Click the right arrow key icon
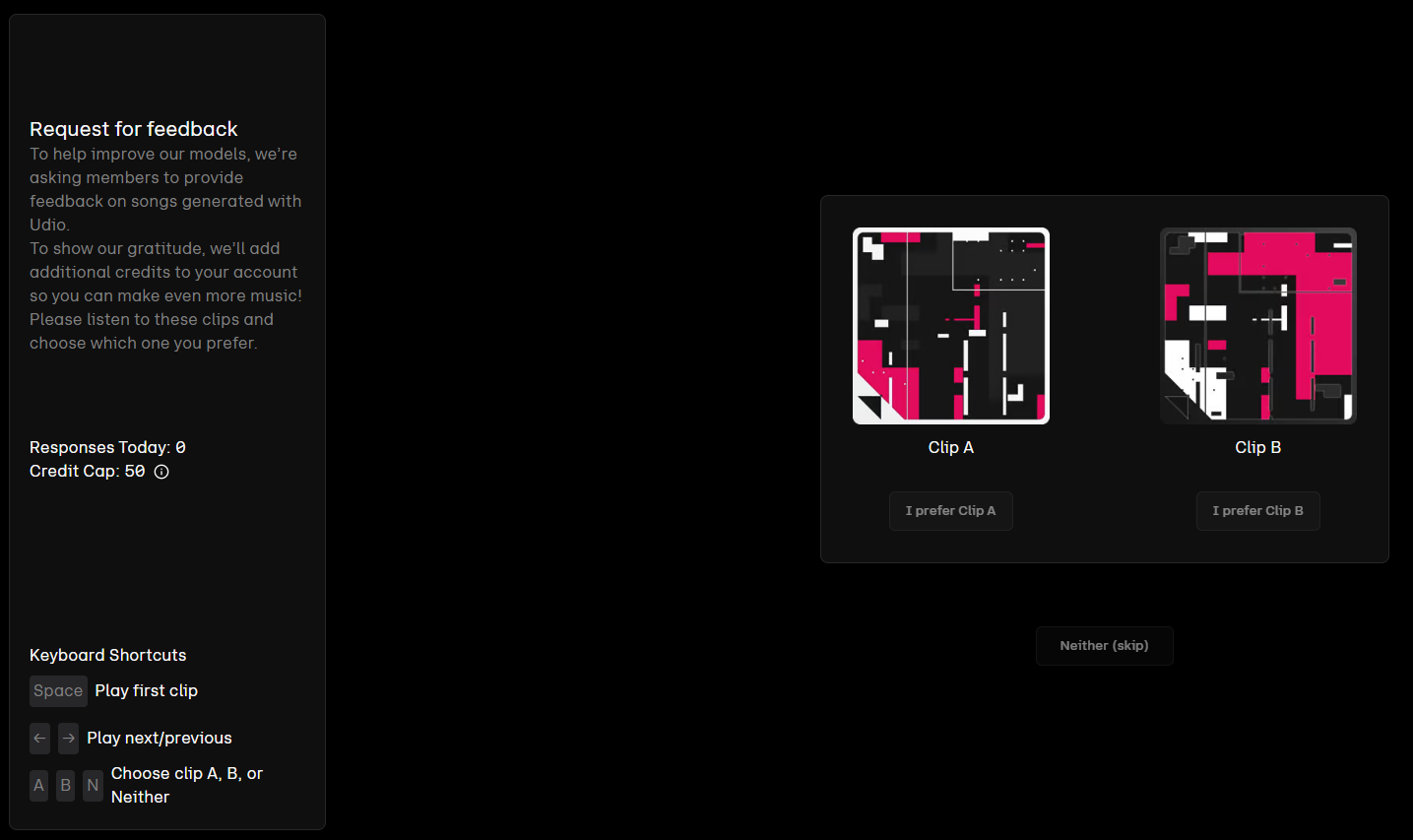The image size is (1413, 840). click(69, 739)
